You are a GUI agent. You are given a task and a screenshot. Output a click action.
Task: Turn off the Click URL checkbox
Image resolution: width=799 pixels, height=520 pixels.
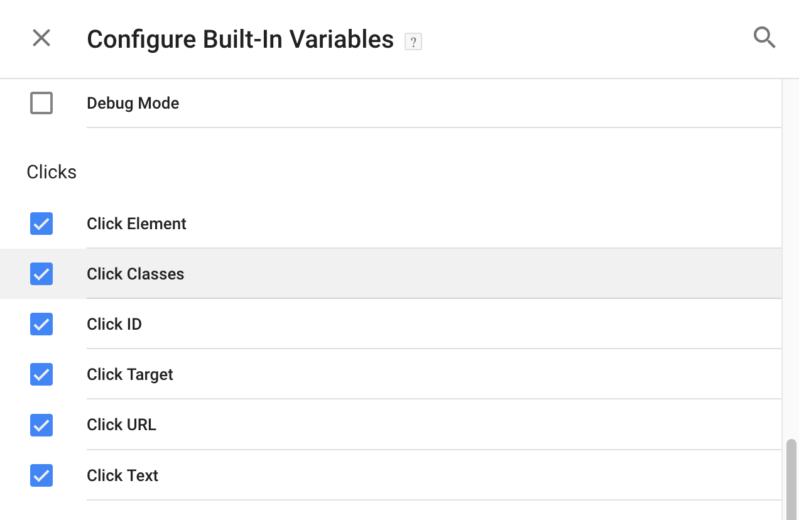coord(41,425)
